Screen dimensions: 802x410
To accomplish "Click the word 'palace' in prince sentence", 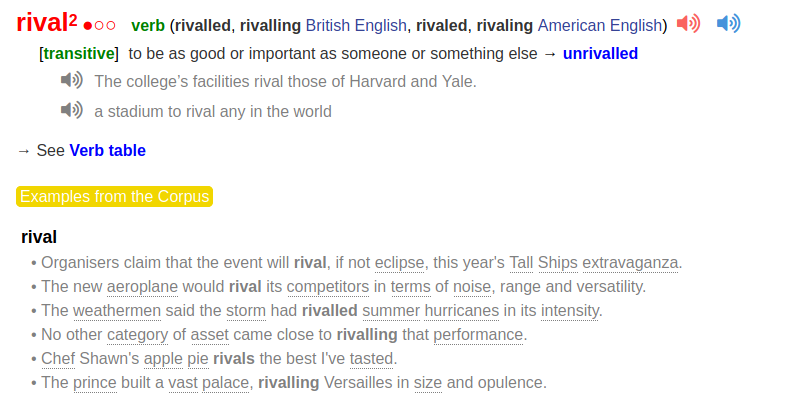I will click(x=225, y=383).
